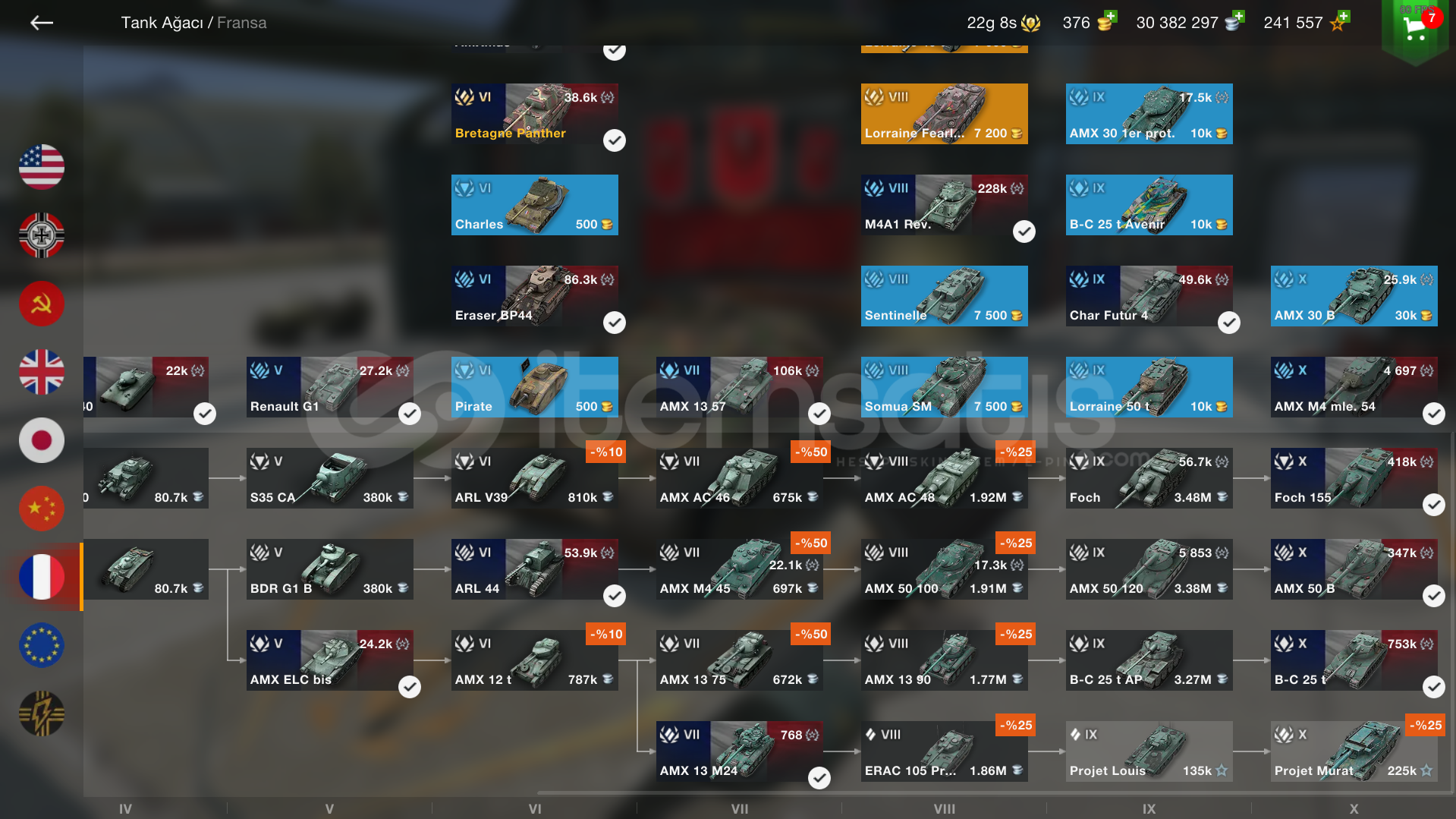The image size is (1456, 819).
Task: Select the Germany nation icon
Action: coord(42,235)
